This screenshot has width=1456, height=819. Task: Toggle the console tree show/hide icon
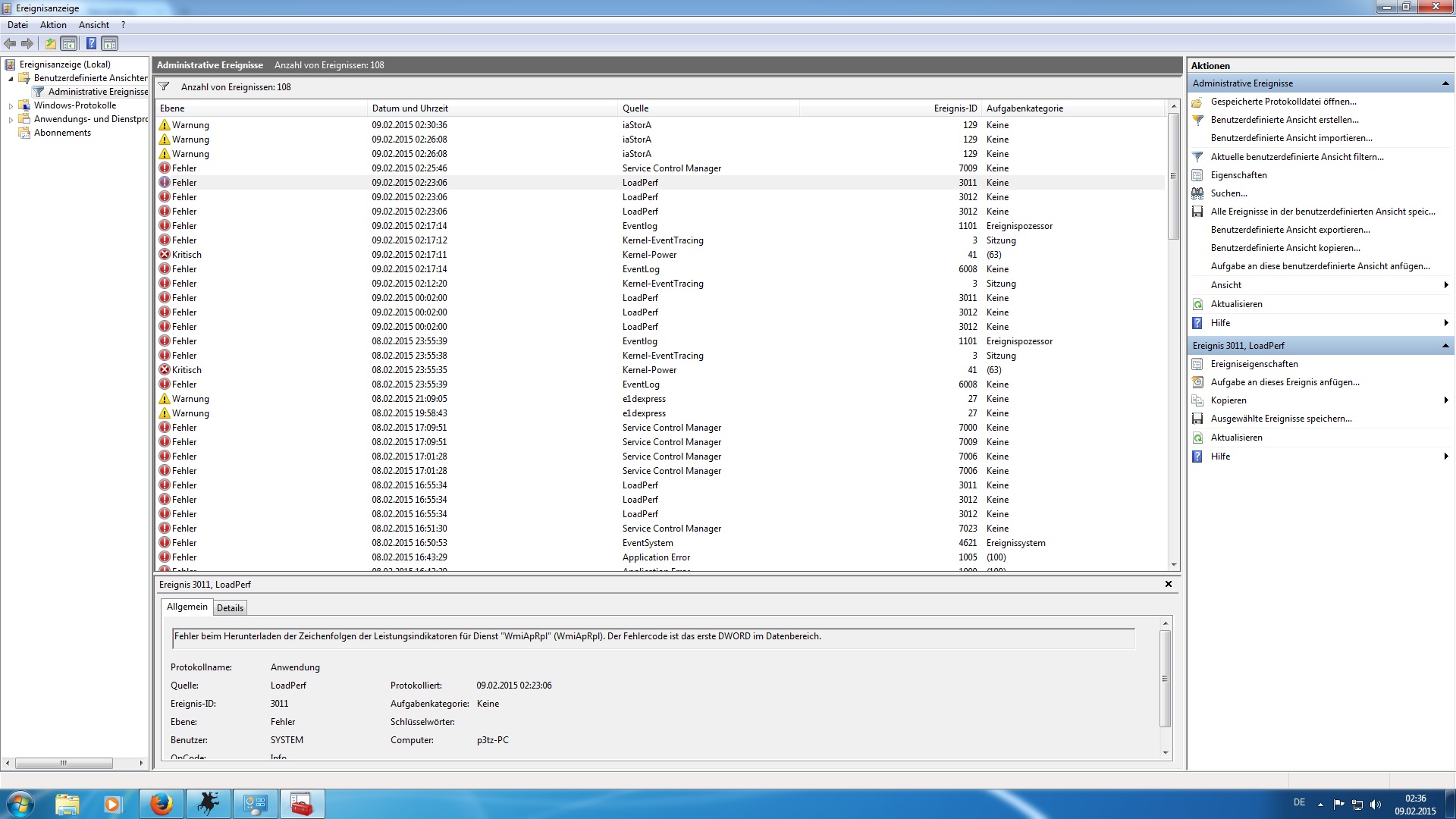click(x=69, y=44)
